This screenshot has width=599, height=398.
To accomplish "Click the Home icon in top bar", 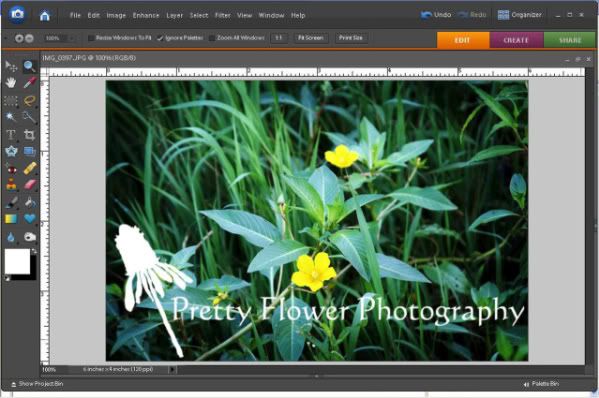I will pos(45,15).
